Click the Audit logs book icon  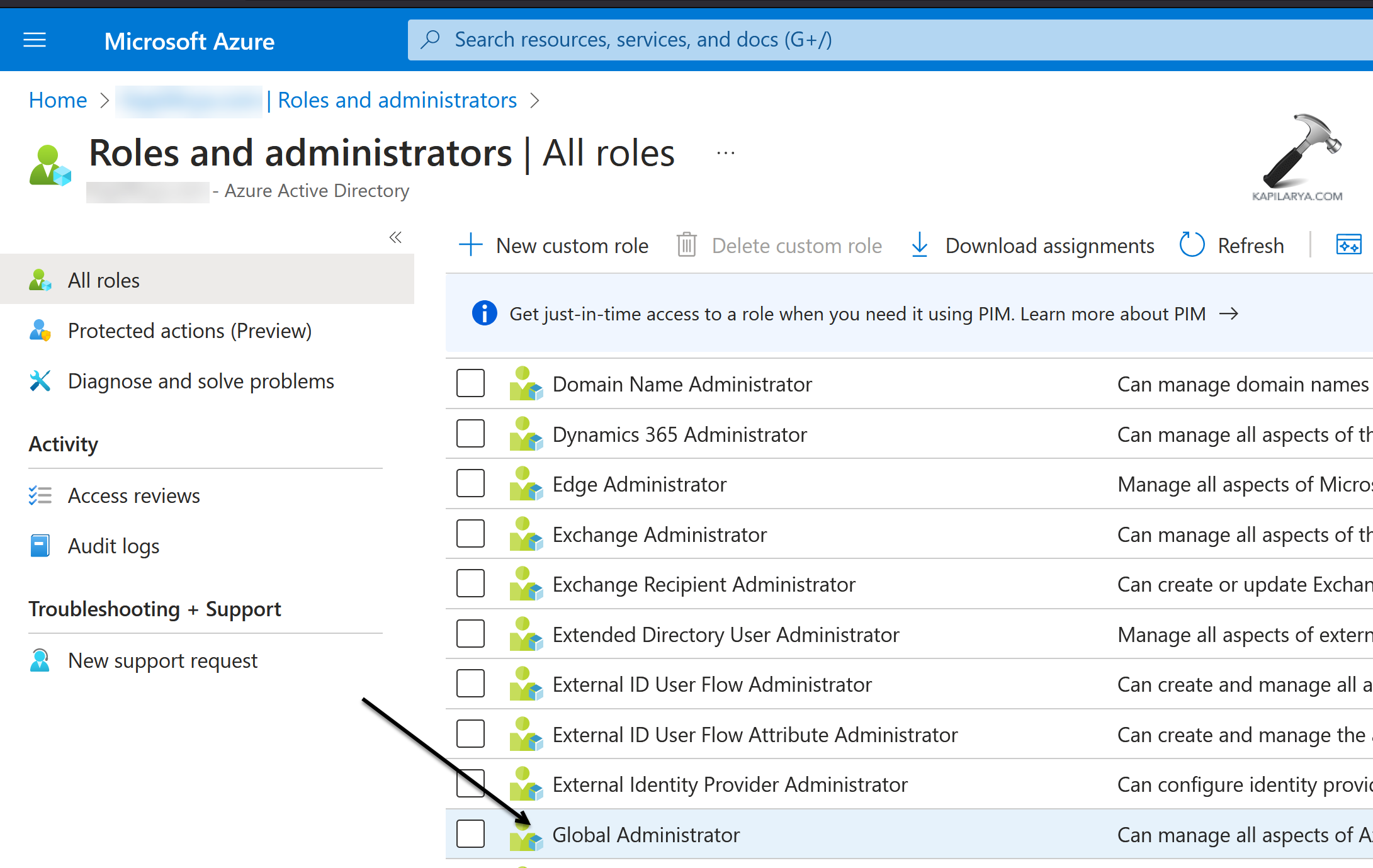(40, 546)
